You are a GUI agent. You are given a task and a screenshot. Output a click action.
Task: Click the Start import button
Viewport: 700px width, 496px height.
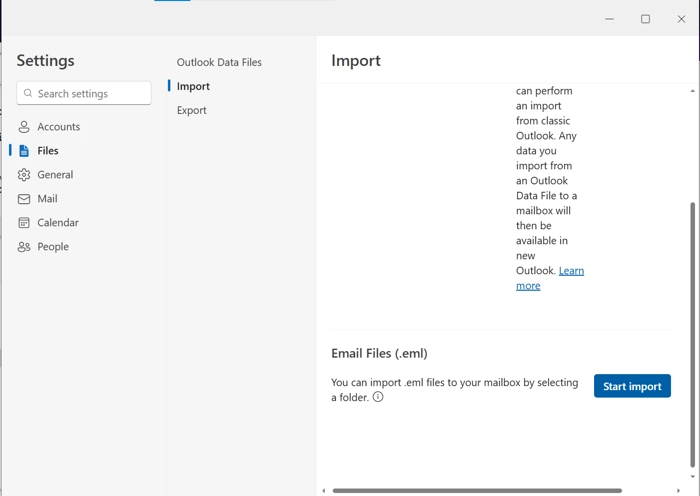tap(632, 386)
